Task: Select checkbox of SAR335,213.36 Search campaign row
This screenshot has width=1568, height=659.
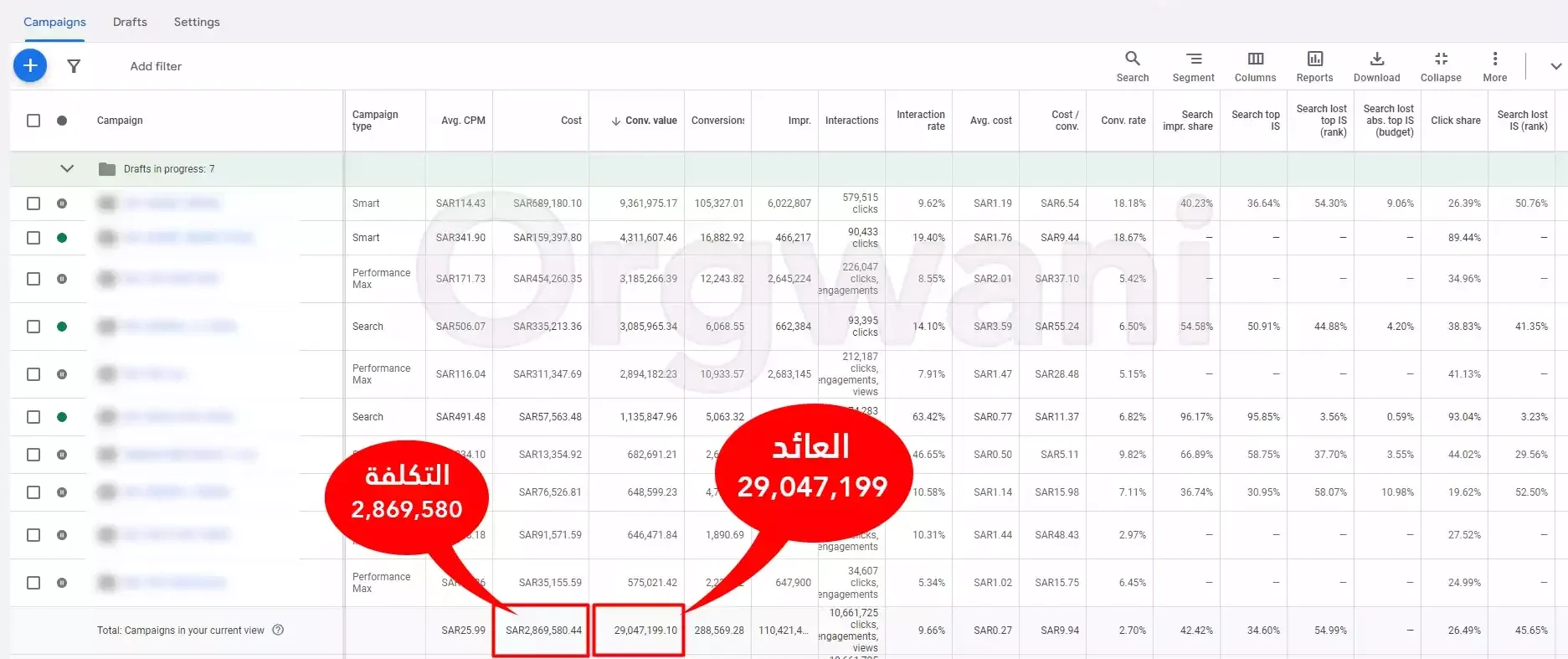Action: [33, 327]
